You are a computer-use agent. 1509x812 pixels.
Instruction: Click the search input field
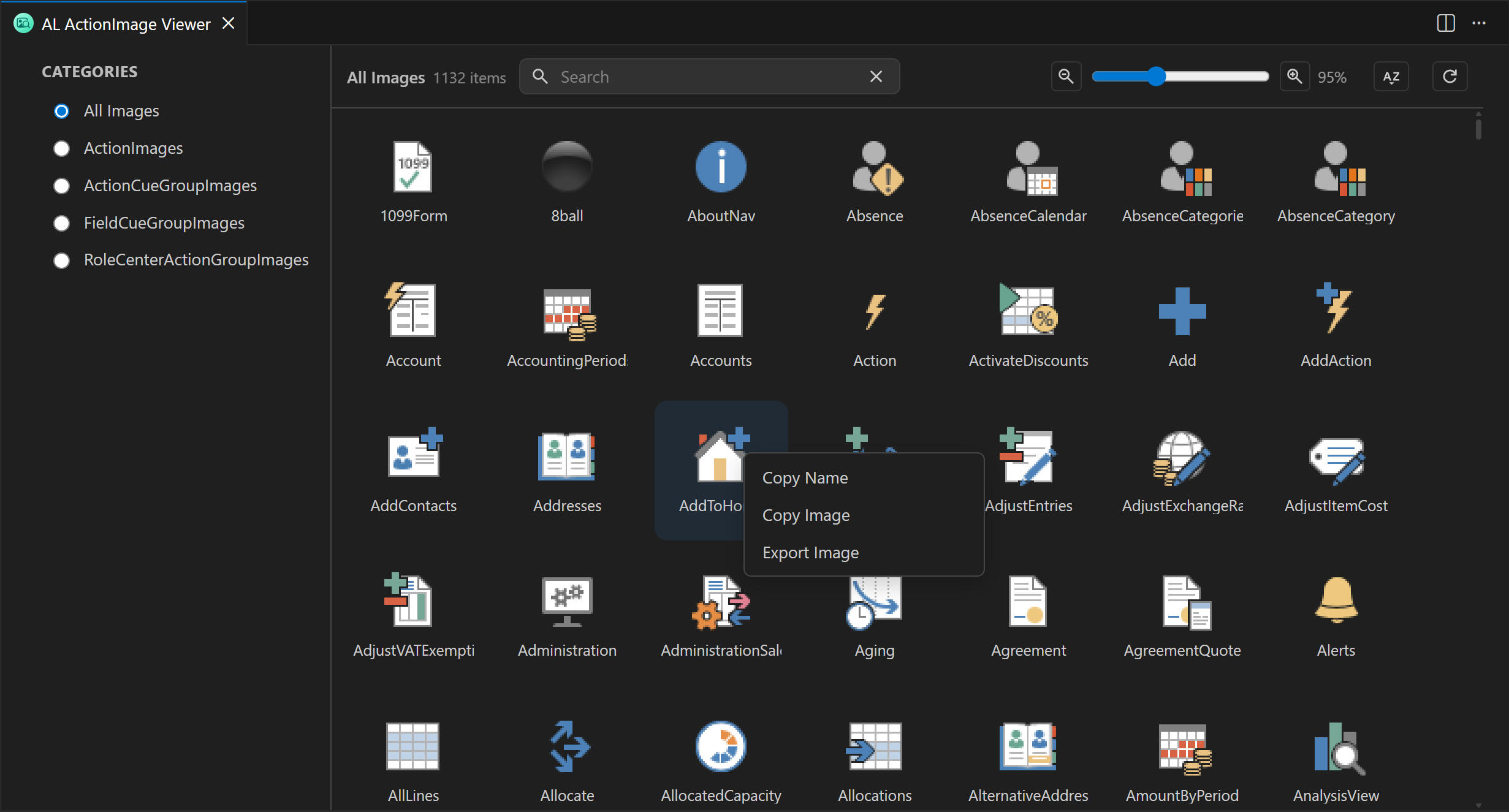(705, 76)
